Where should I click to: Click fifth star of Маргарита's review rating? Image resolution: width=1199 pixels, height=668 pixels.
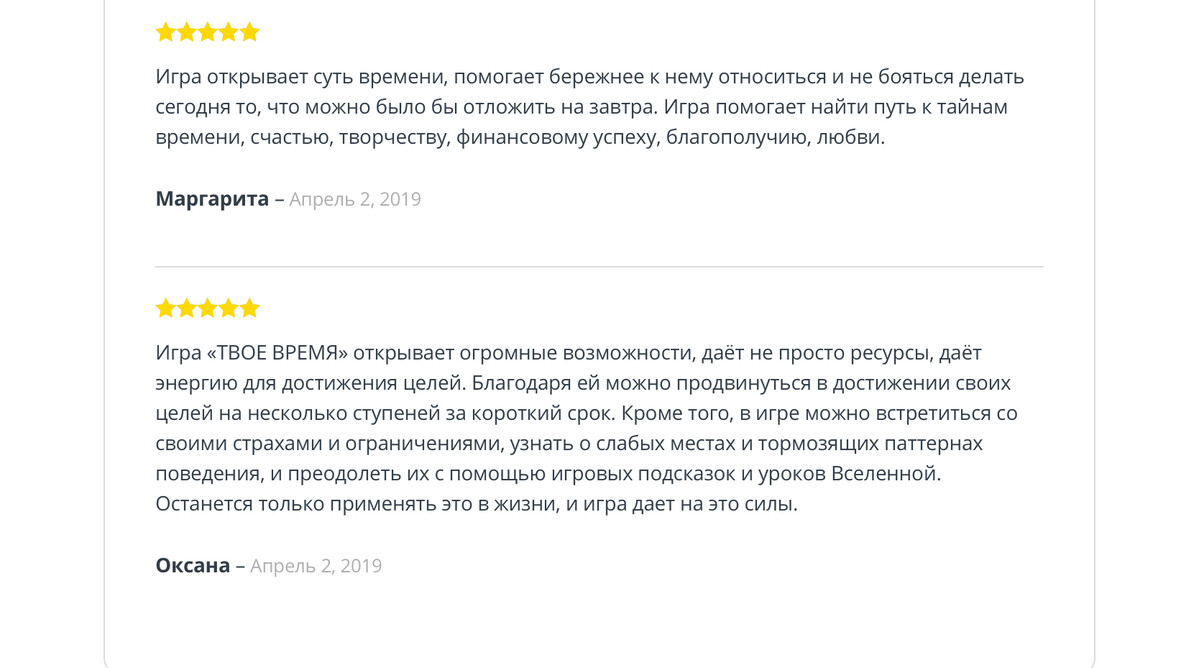pos(249,32)
